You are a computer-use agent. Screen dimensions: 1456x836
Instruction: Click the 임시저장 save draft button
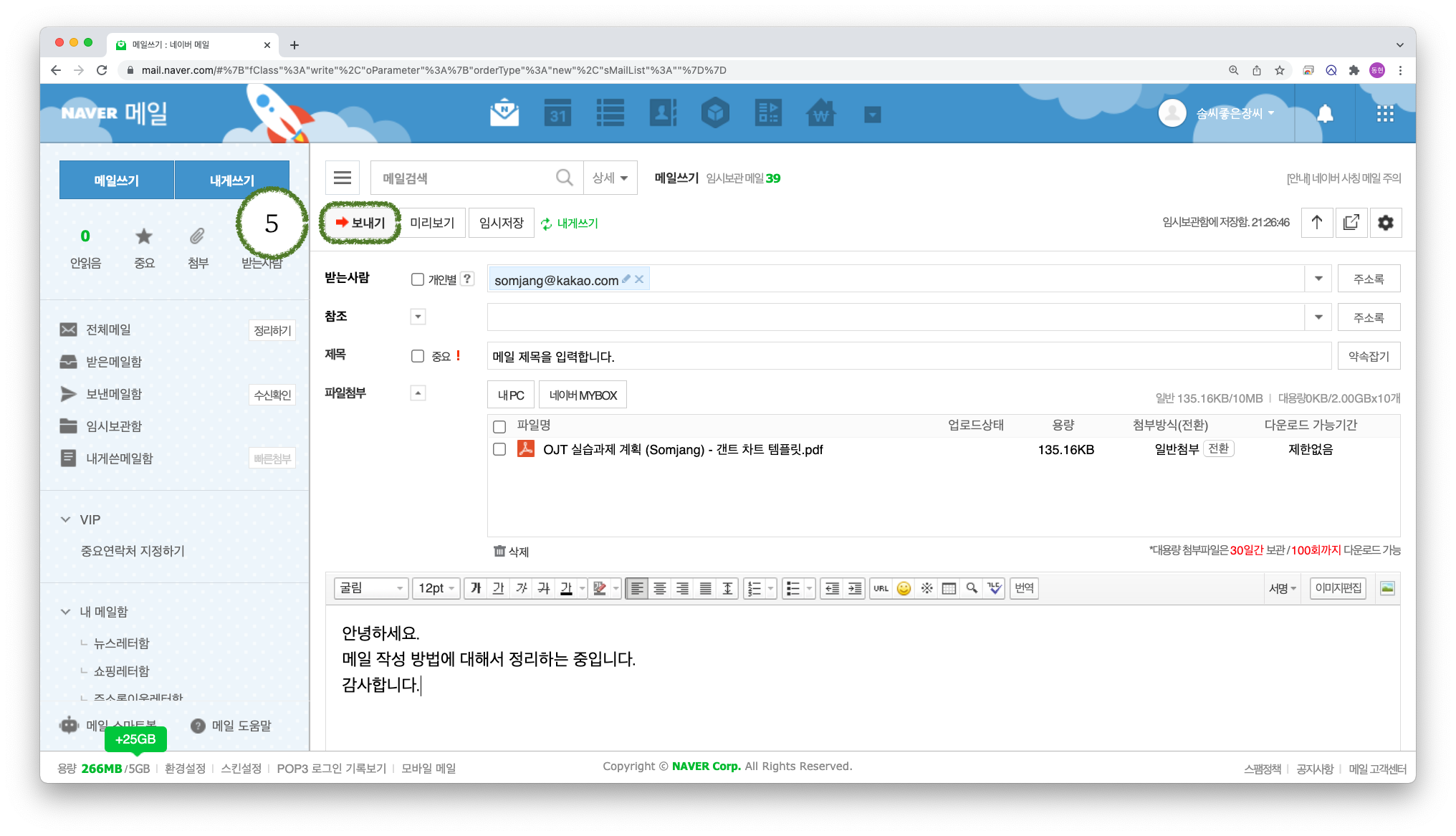pos(501,223)
